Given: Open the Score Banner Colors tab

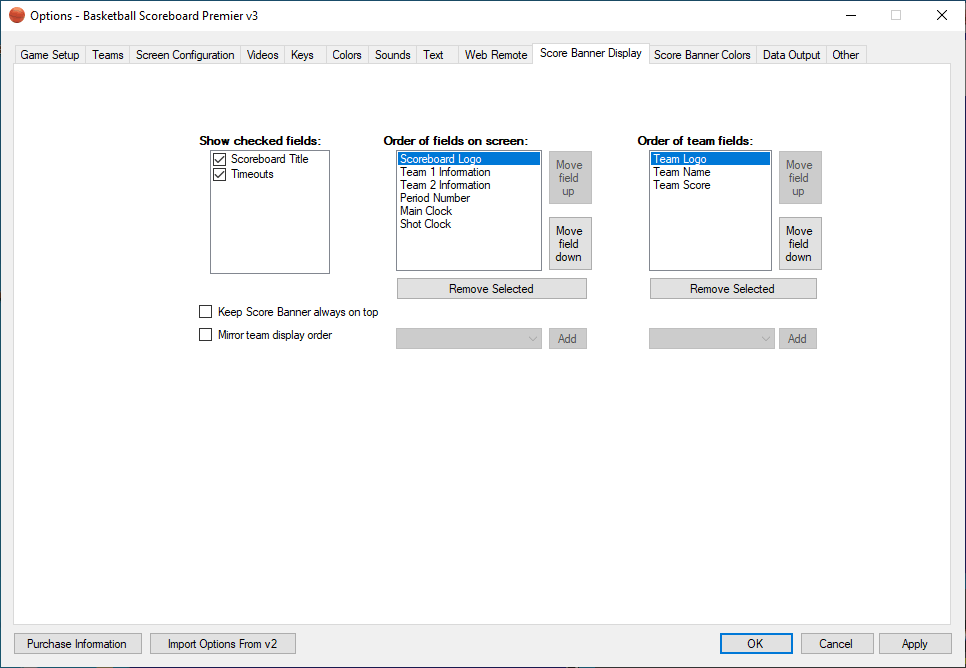Looking at the screenshot, I should 702,55.
